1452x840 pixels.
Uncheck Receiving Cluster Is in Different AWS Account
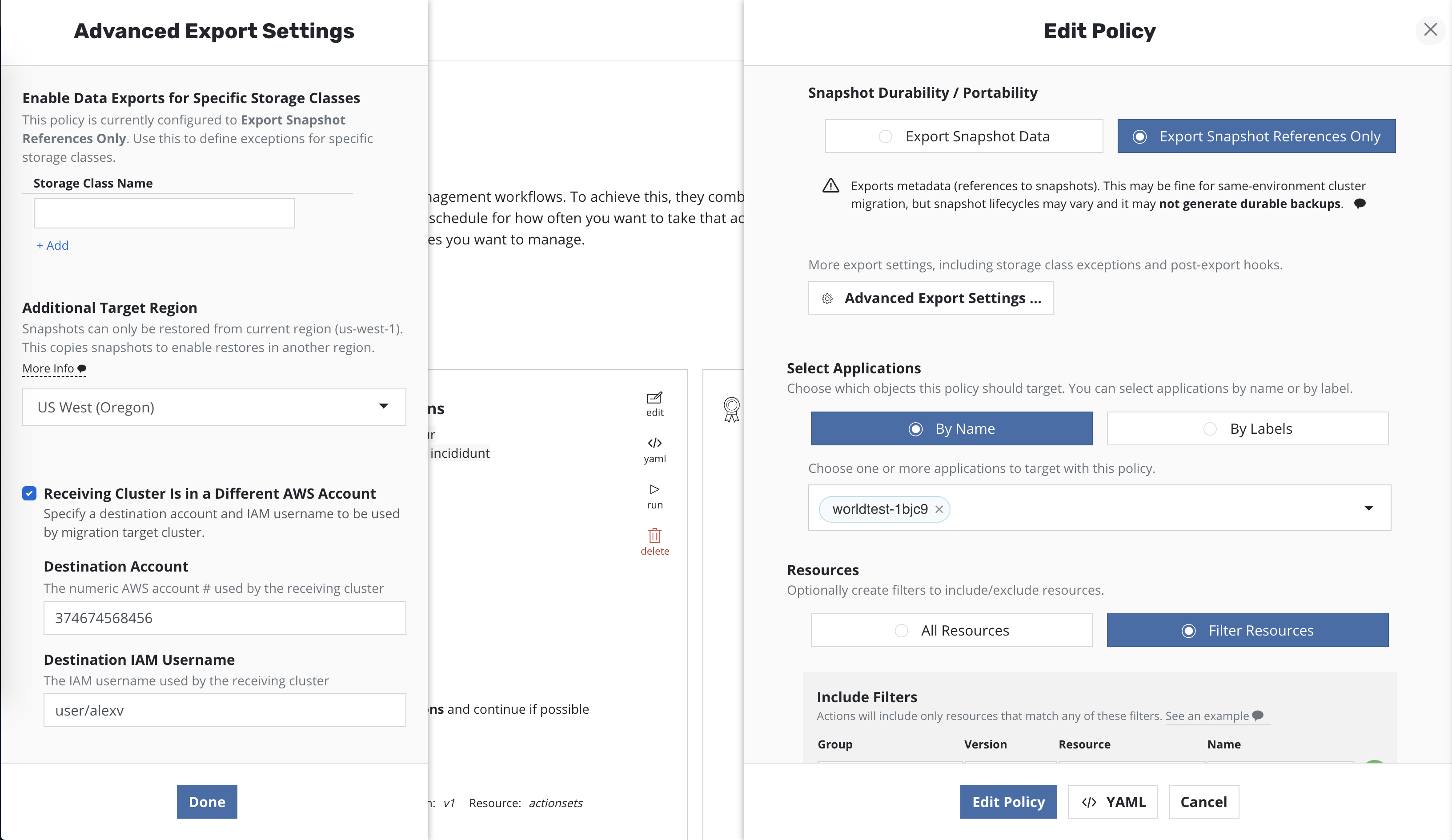[x=29, y=493]
